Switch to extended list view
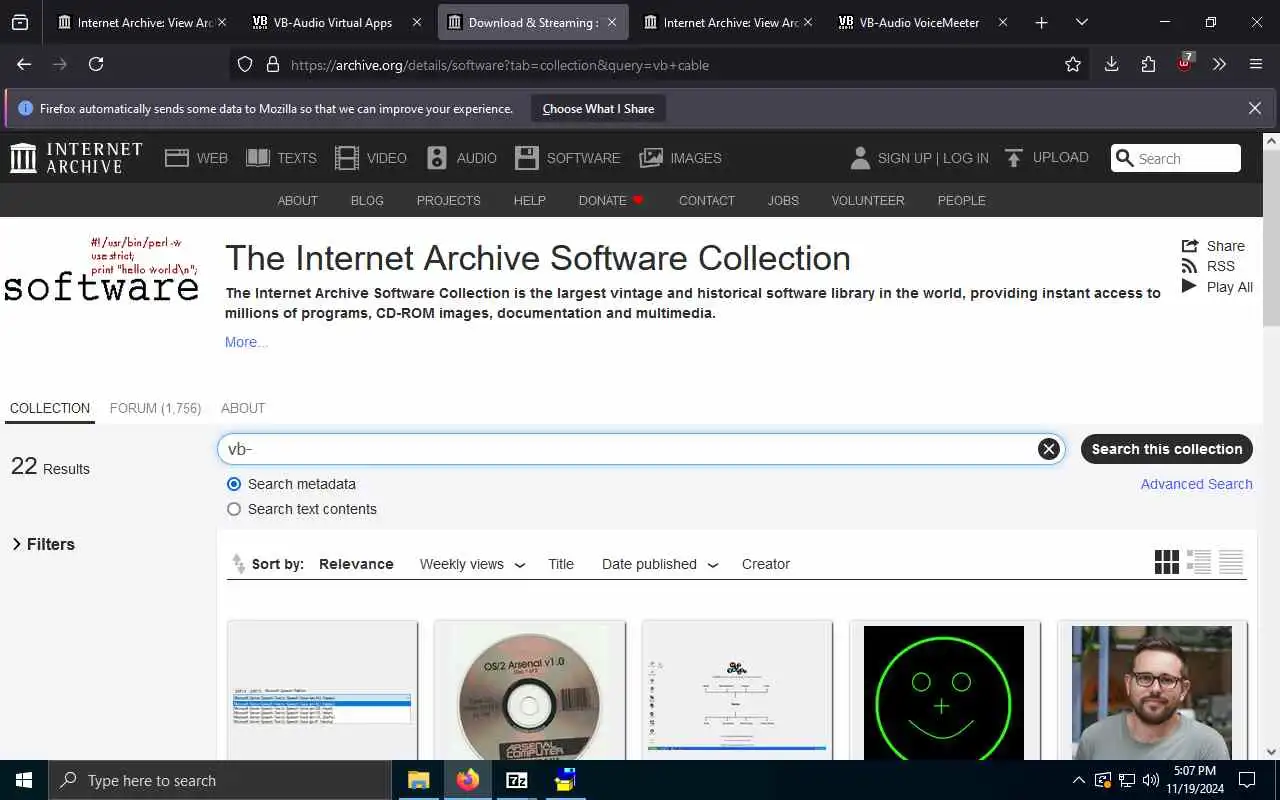 click(x=1199, y=562)
